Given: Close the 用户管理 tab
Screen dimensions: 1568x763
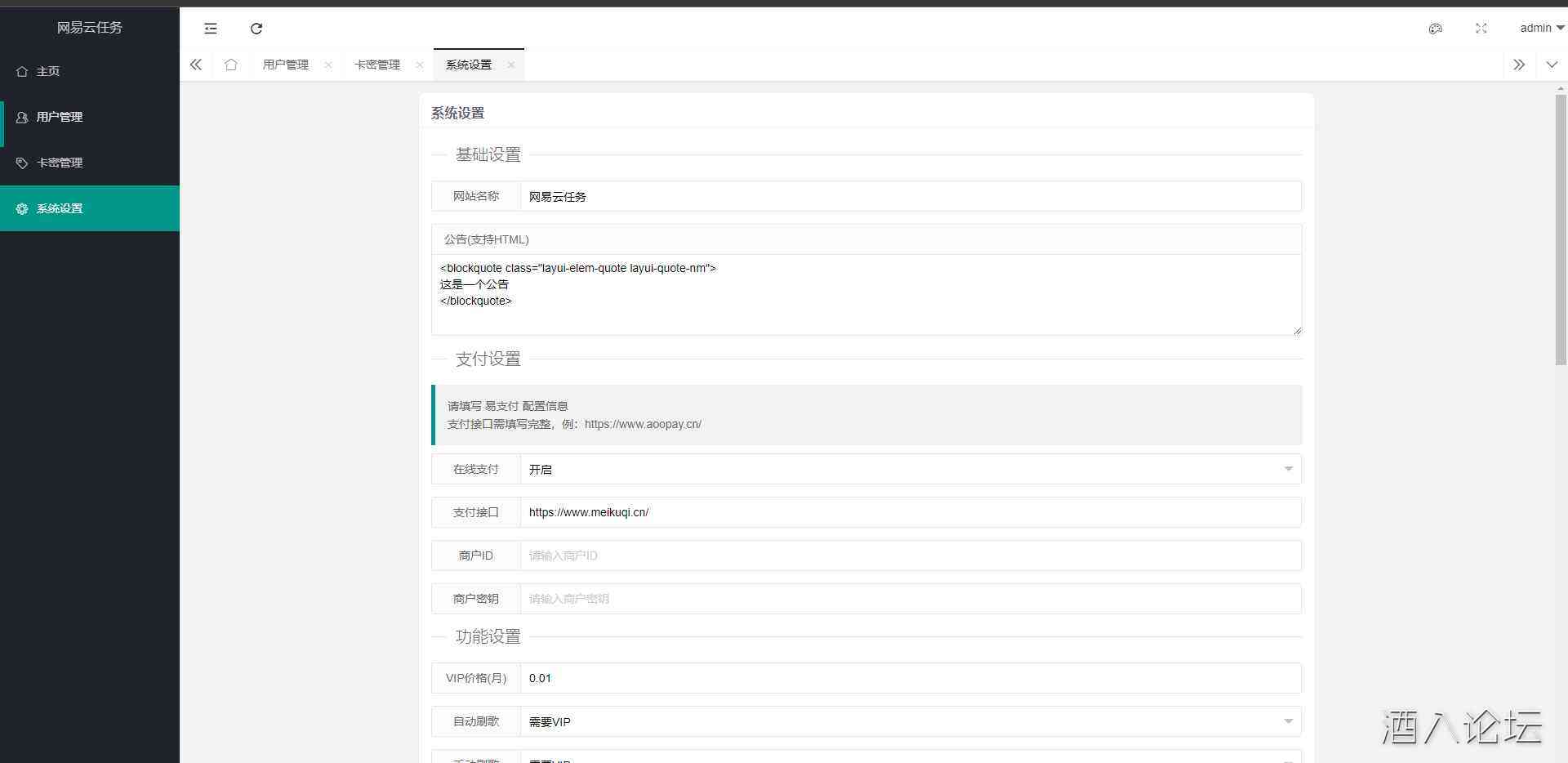Looking at the screenshot, I should 328,65.
